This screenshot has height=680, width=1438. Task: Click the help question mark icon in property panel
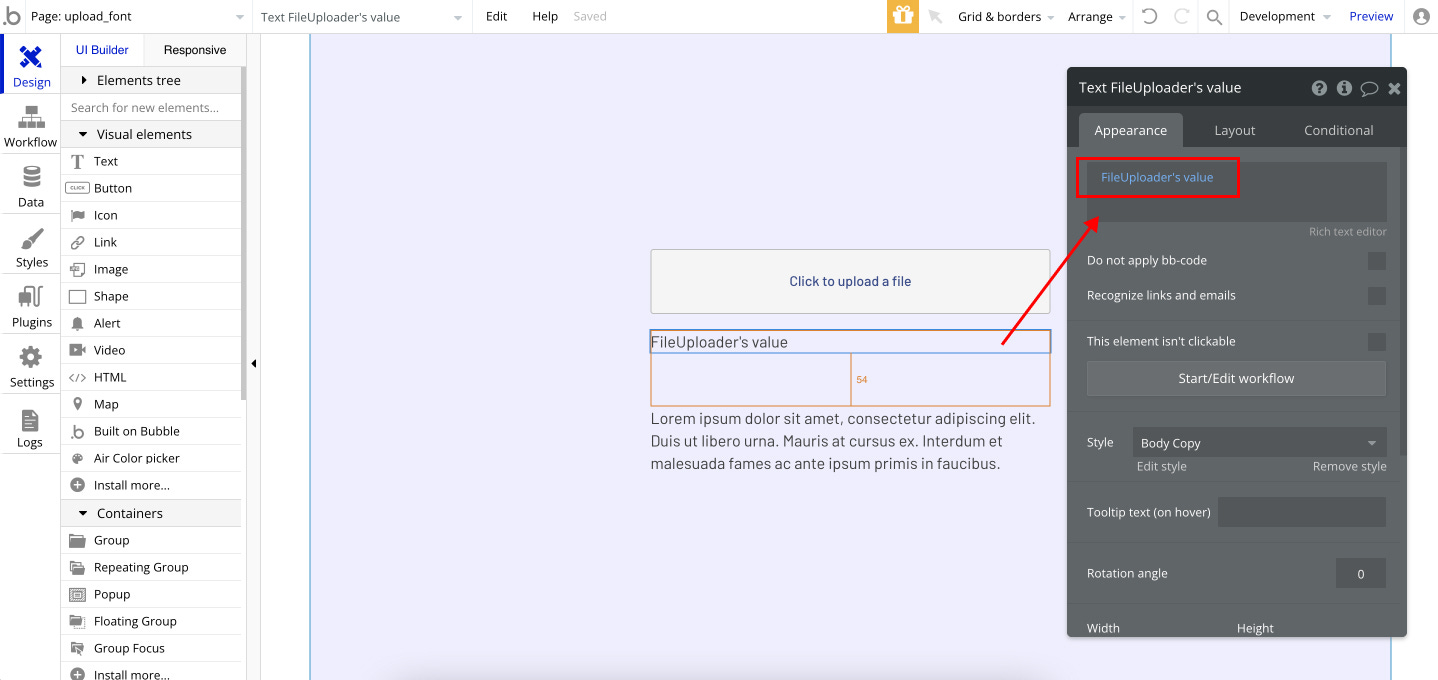[1320, 88]
